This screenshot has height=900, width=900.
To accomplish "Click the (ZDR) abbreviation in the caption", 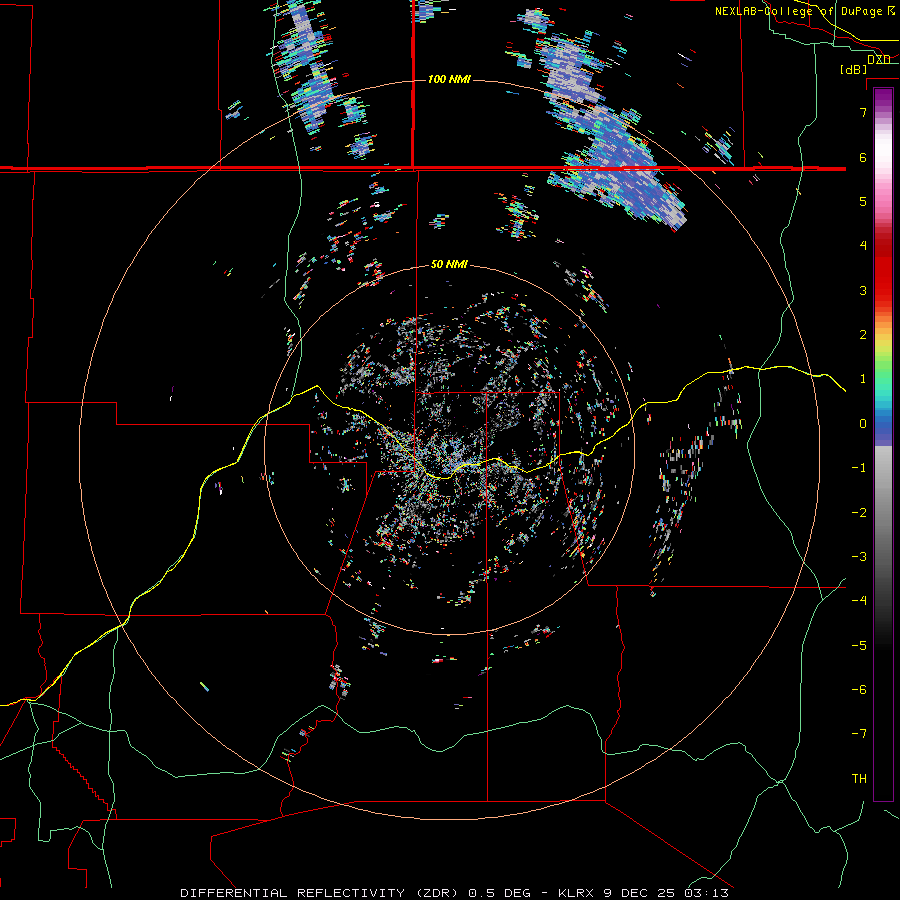I will coord(434,893).
